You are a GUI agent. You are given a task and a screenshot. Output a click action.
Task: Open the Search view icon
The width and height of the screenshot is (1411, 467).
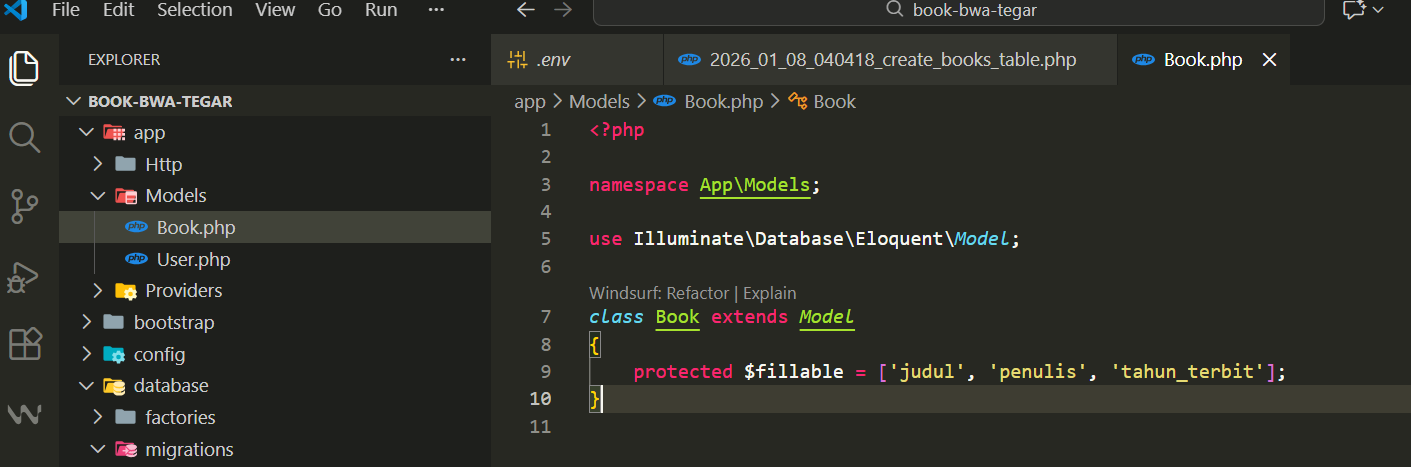tap(24, 137)
